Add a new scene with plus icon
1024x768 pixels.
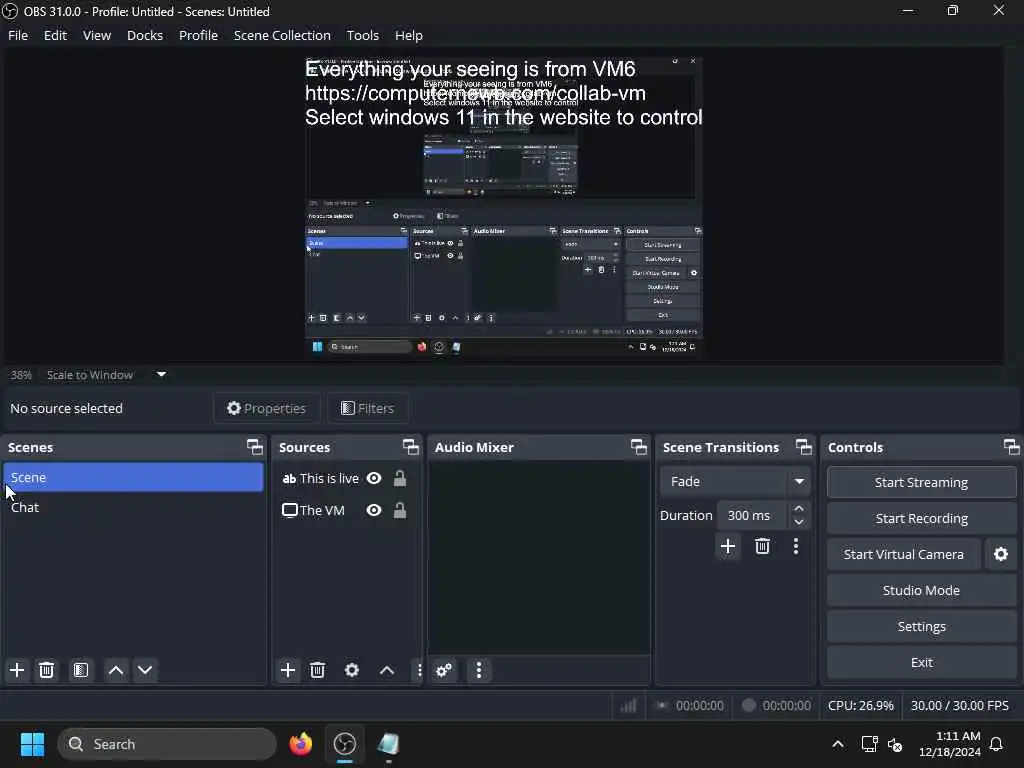[x=17, y=670]
